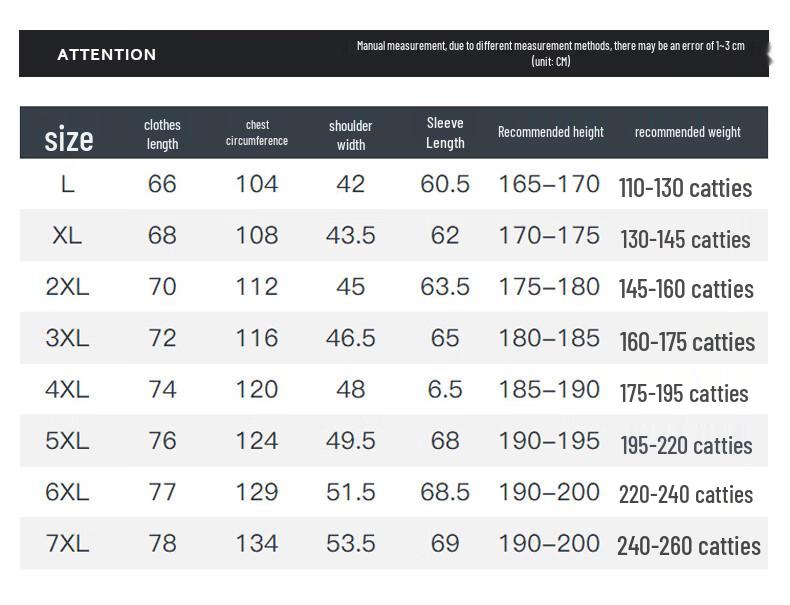Click the 7XL size row label
Viewport: 790px width, 605px height.
67,544
